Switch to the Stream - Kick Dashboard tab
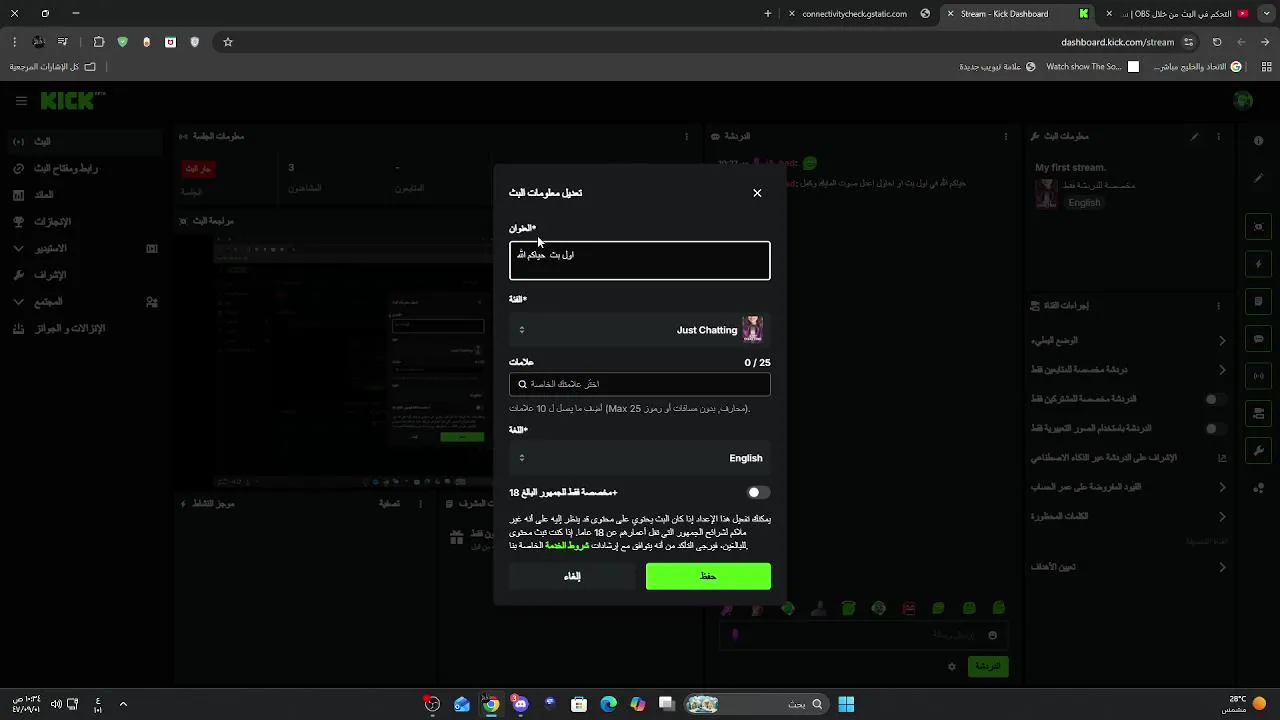The image size is (1280, 720). [x=1018, y=14]
